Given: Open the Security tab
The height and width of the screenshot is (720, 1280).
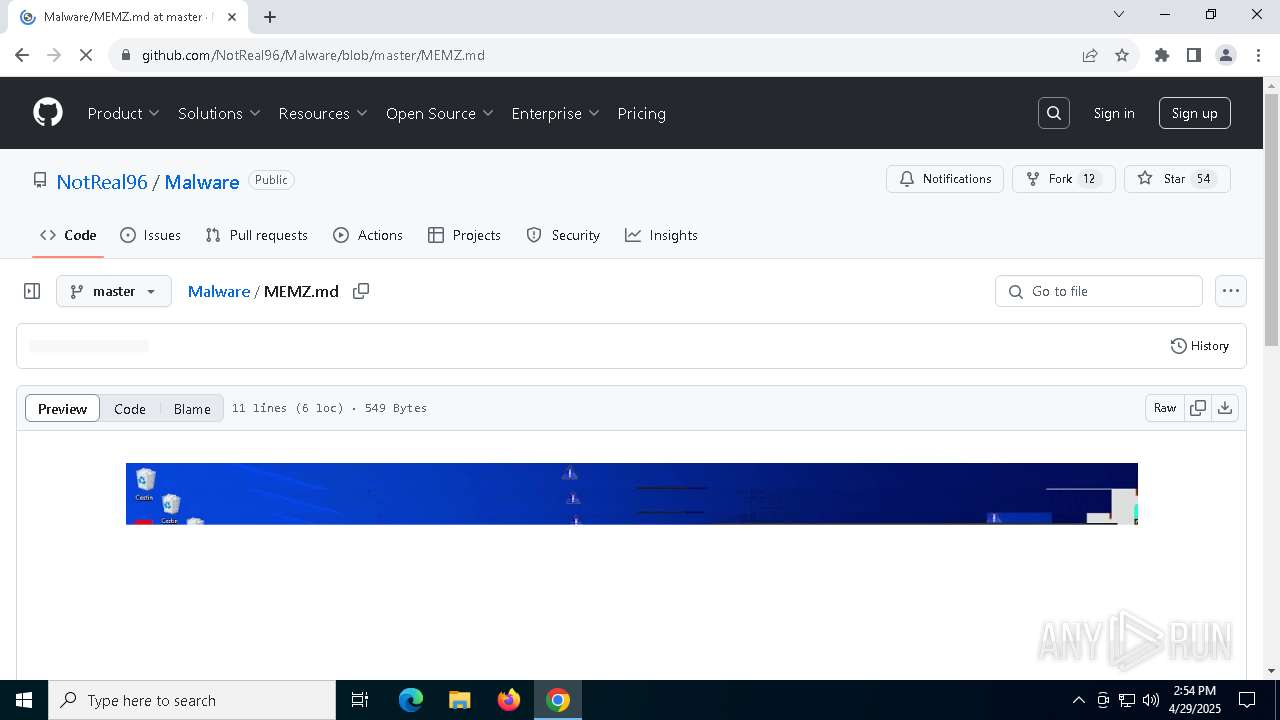Looking at the screenshot, I should pyautogui.click(x=563, y=235).
